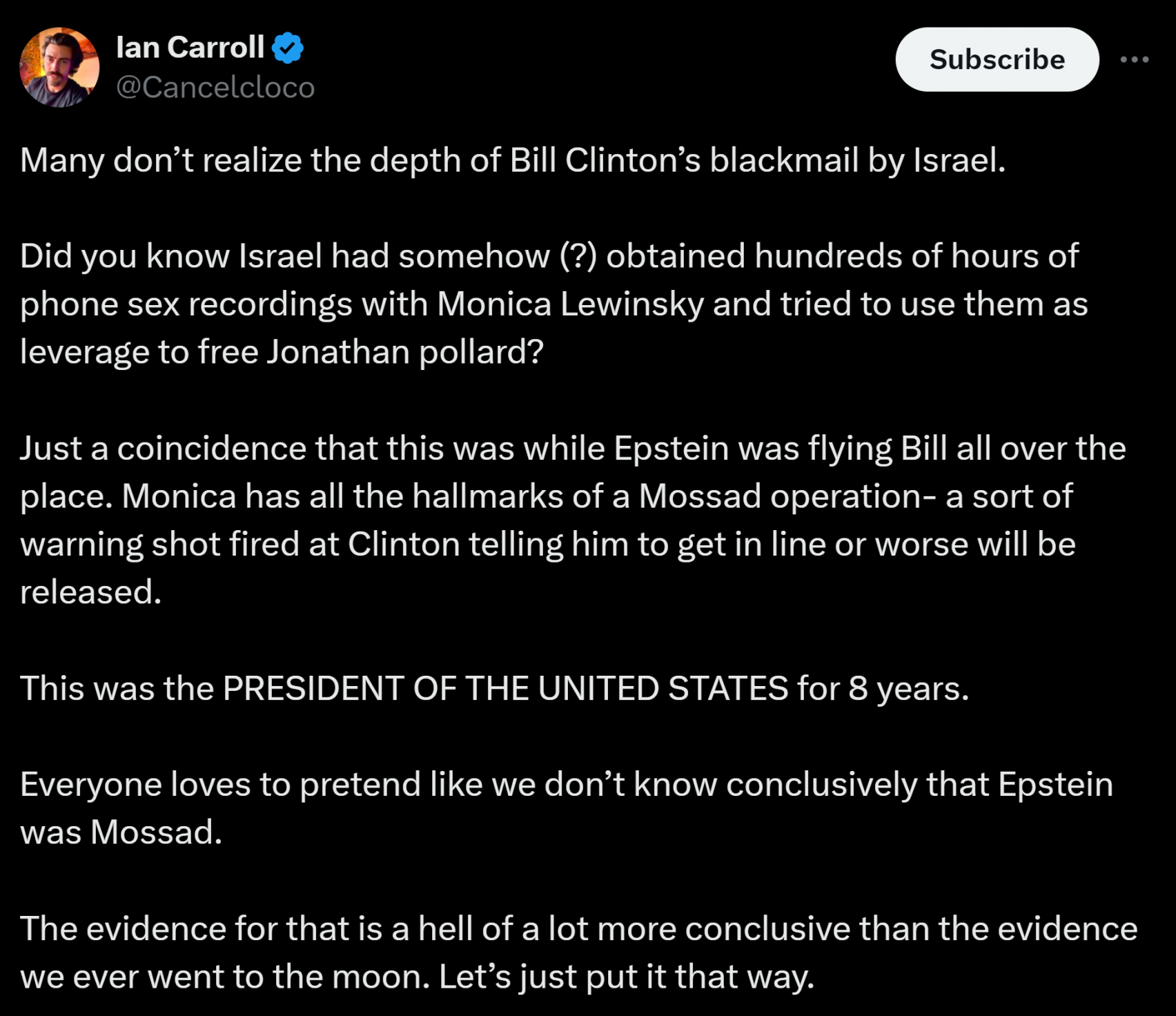Click the "(?)" after the word somehow
This screenshot has height=1016, width=1176.
tap(578, 256)
